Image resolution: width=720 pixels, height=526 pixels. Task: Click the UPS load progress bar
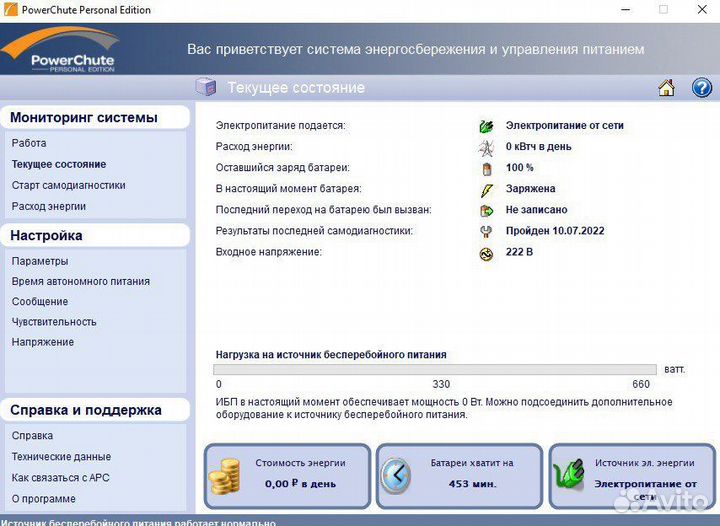[x=435, y=369]
